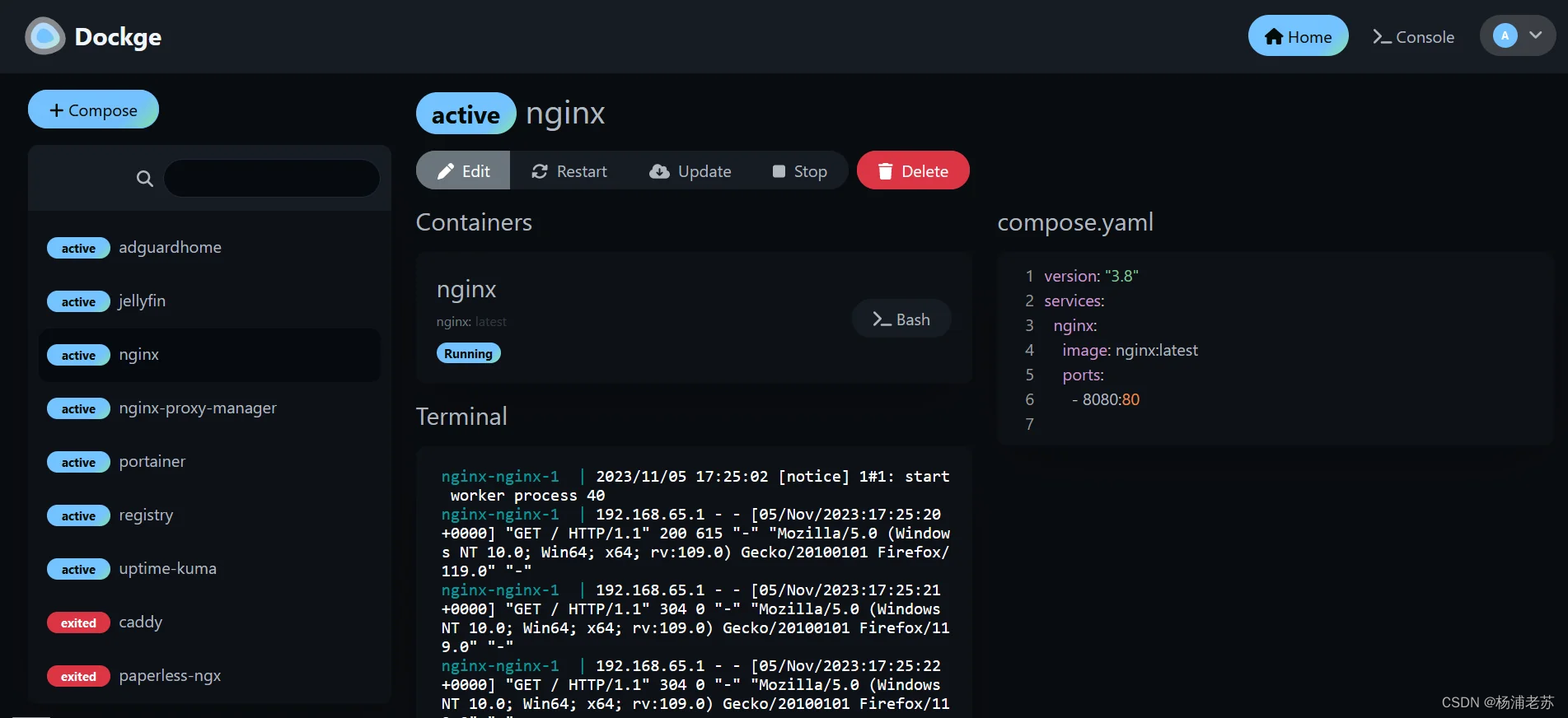Click the 'start worker process 40' log line
Viewport: 1568px width, 718px height.
[x=695, y=486]
